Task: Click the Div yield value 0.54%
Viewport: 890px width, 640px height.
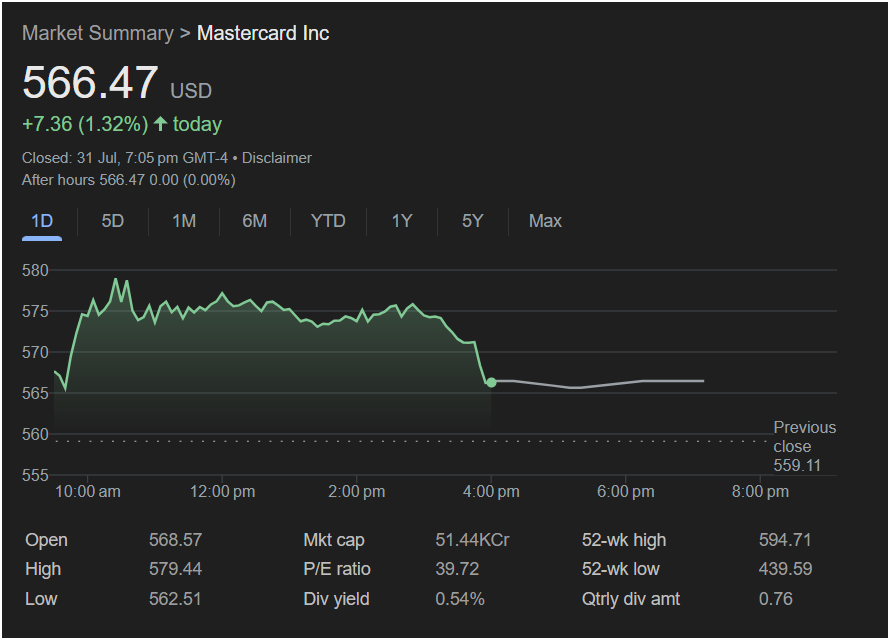Action: (460, 599)
